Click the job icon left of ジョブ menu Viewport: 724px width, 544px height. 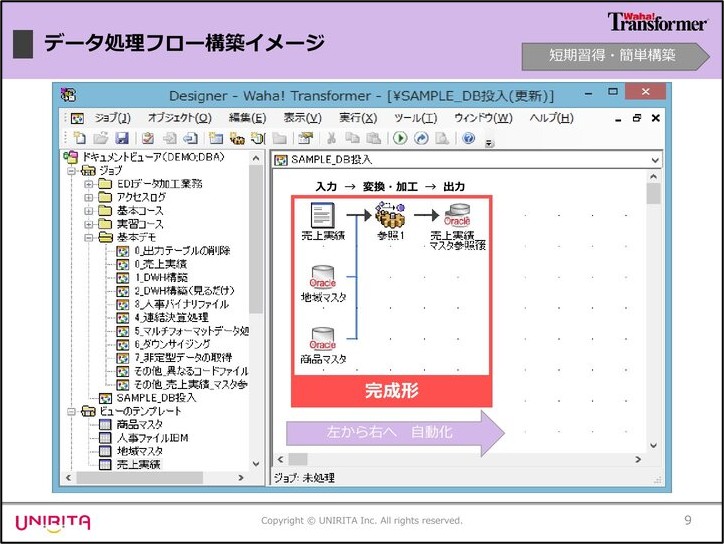(77, 118)
